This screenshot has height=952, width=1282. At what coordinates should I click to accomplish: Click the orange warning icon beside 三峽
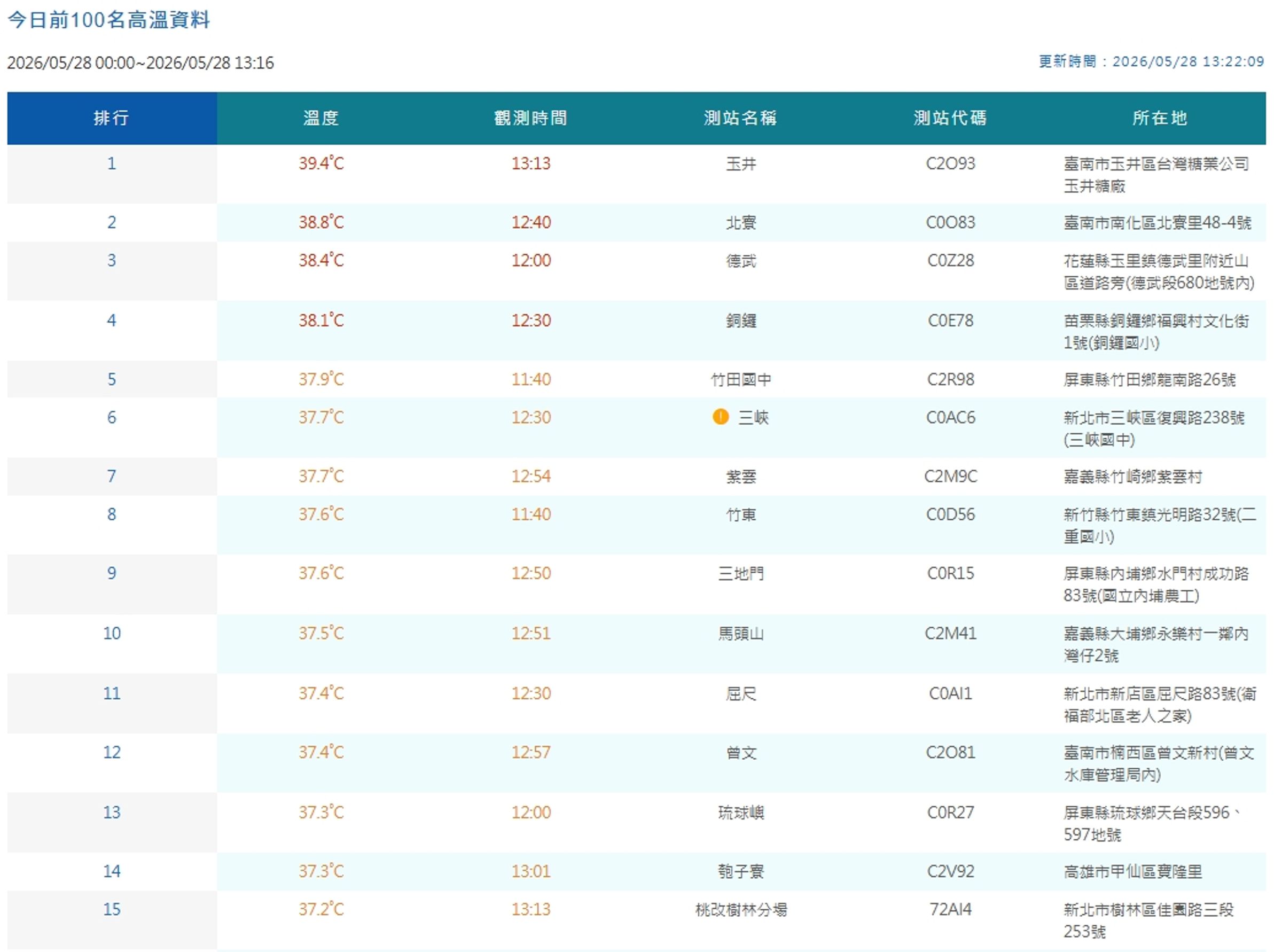click(x=721, y=417)
